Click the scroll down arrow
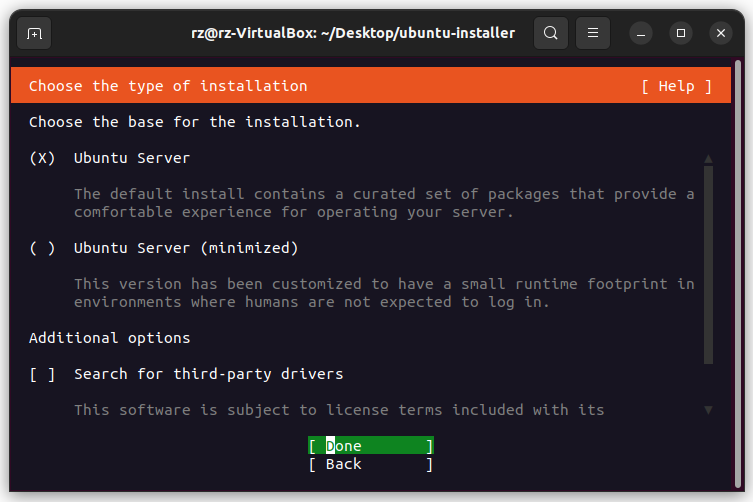The height and width of the screenshot is (502, 753). pyautogui.click(x=708, y=410)
